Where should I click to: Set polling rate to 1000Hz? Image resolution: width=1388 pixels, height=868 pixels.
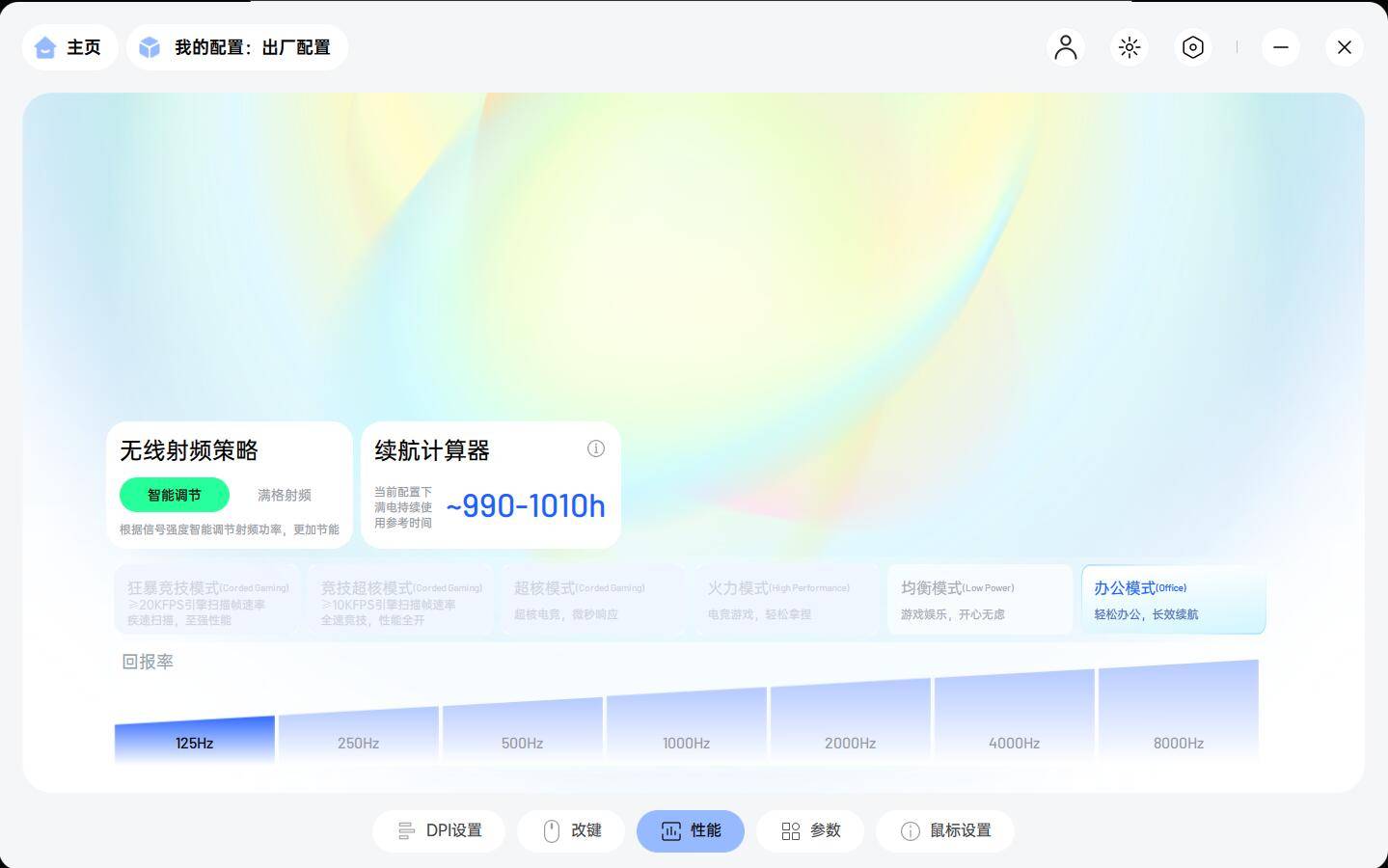[x=686, y=743]
